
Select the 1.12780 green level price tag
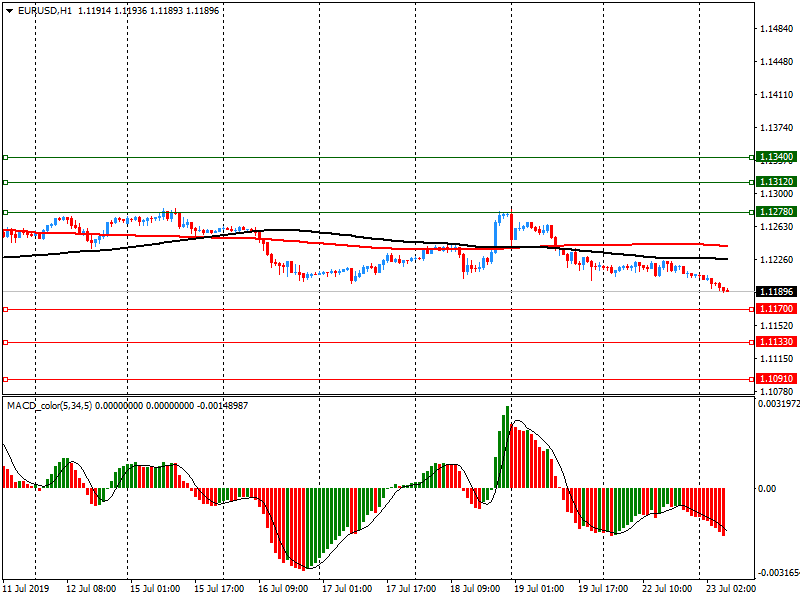pos(777,212)
